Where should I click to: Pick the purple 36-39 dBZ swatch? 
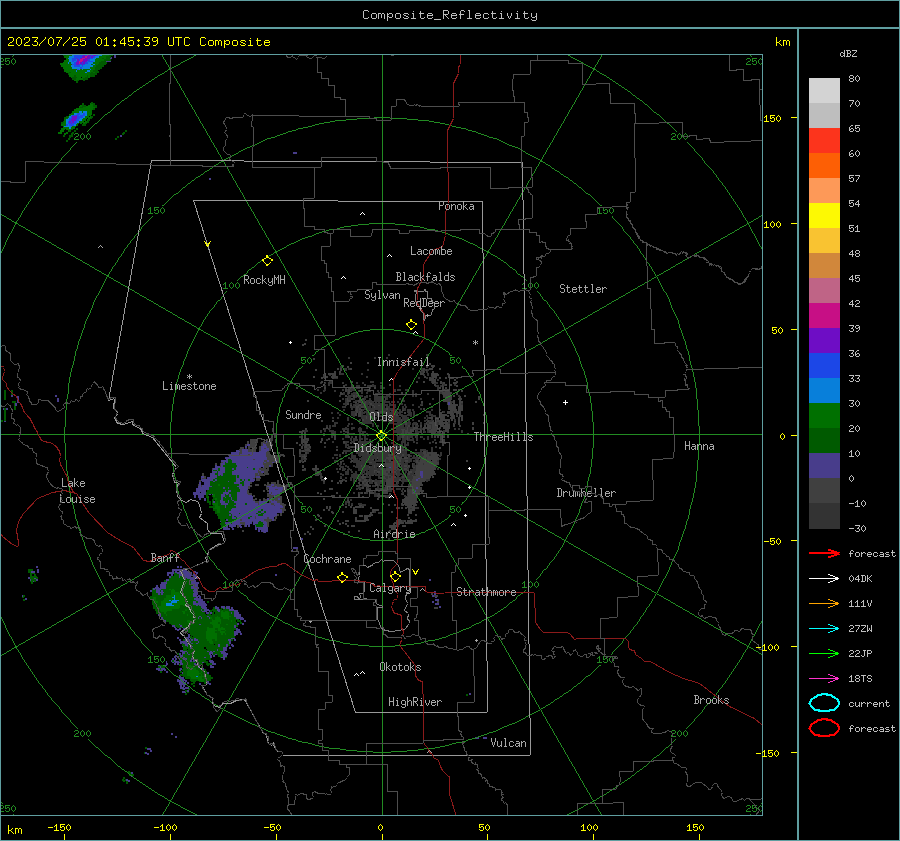coord(824,340)
